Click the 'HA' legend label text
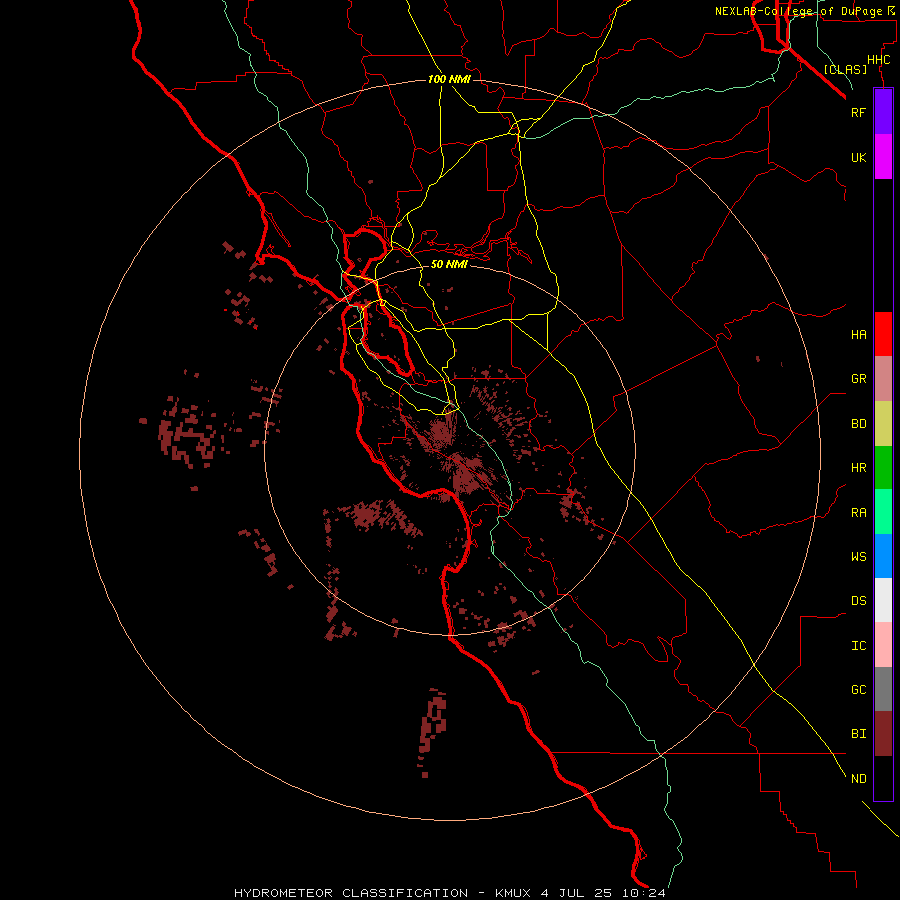This screenshot has height=900, width=900. (858, 334)
